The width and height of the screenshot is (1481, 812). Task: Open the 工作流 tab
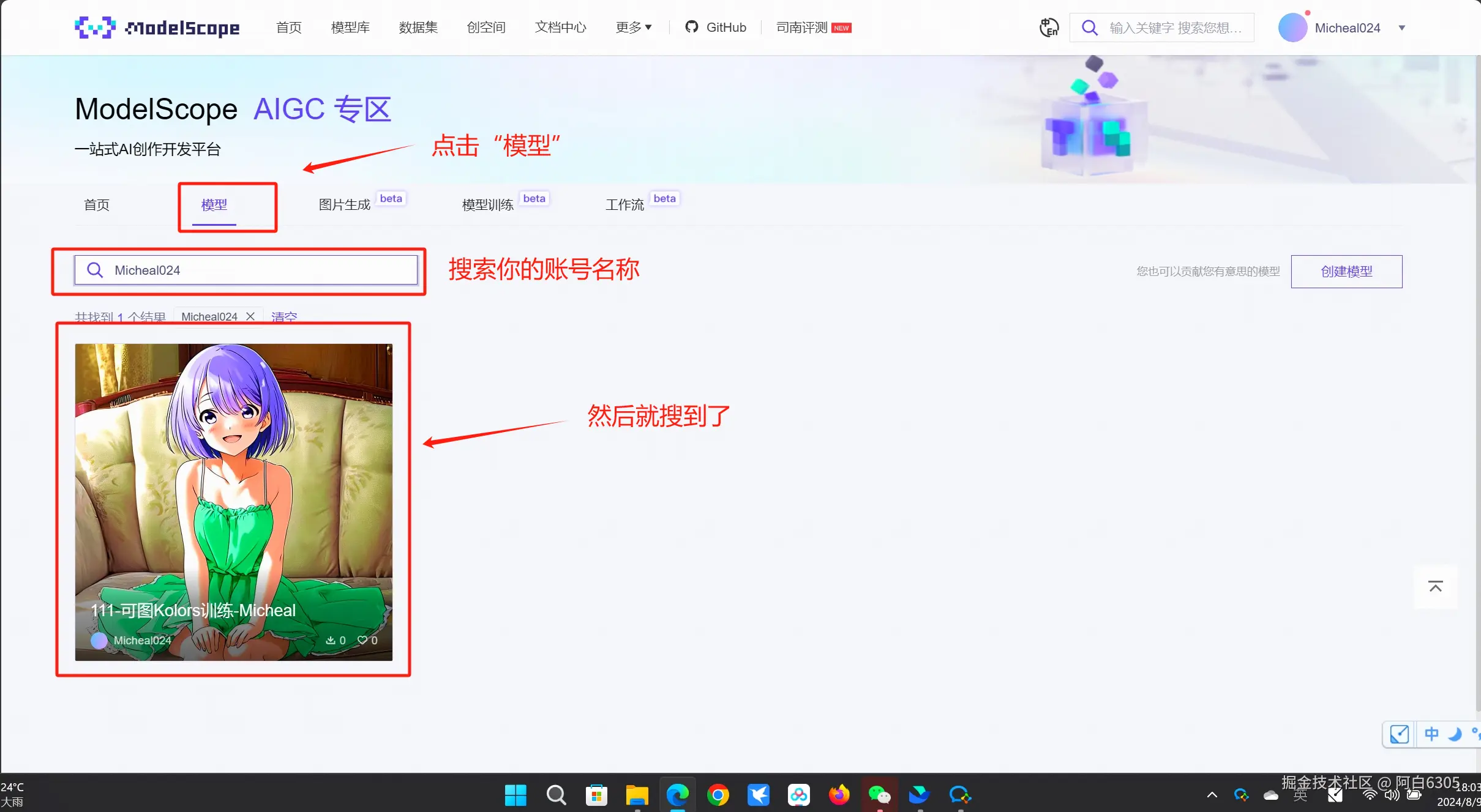pyautogui.click(x=624, y=204)
